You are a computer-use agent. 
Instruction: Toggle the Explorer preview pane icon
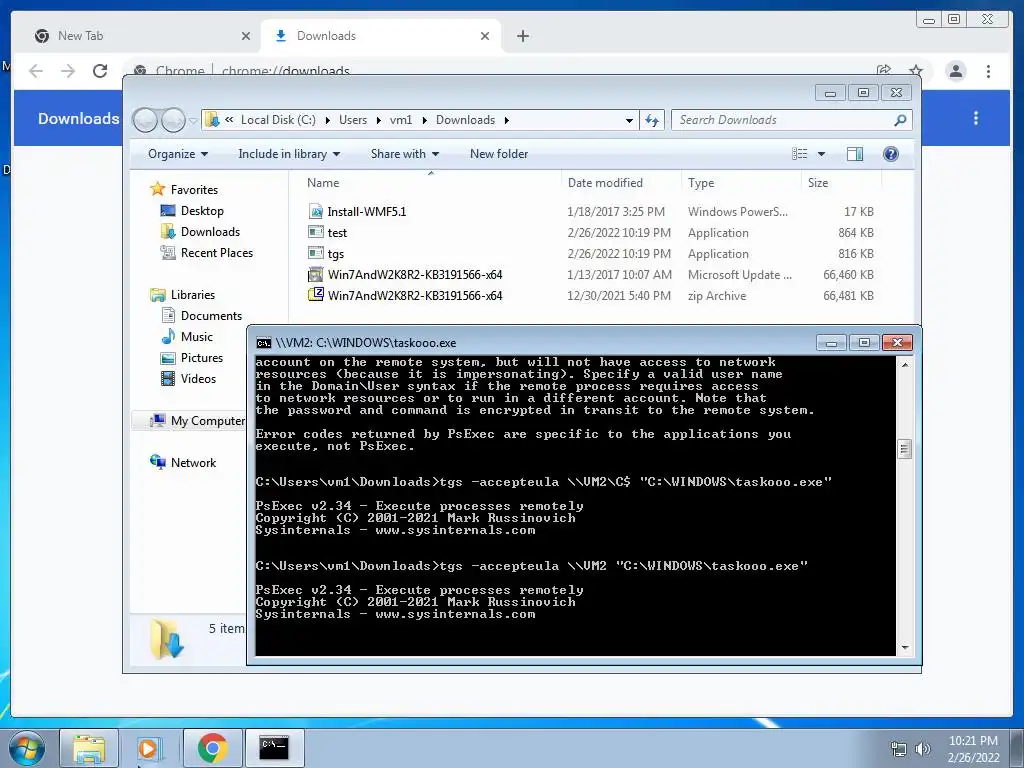point(854,154)
